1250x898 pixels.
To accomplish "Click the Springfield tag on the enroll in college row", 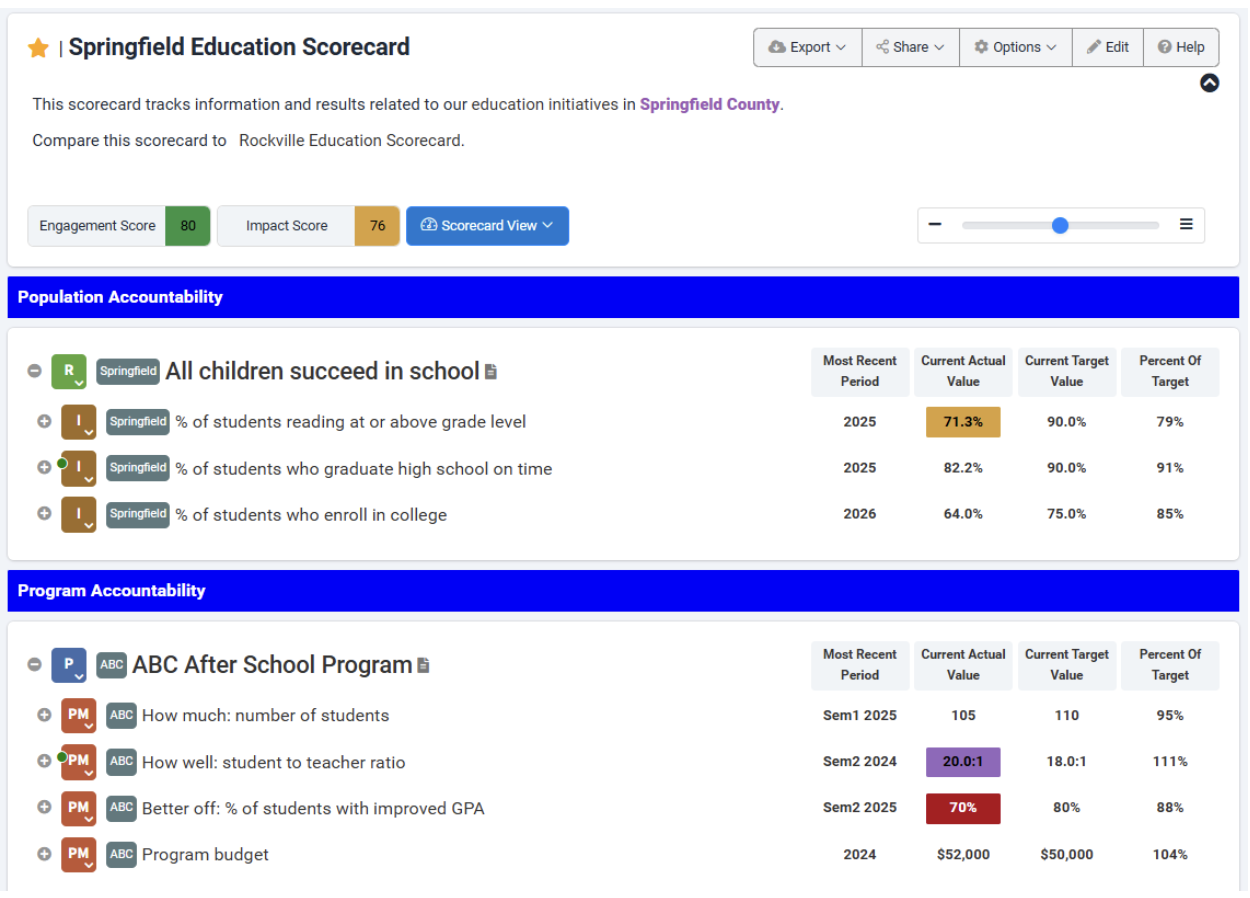I will 138,514.
